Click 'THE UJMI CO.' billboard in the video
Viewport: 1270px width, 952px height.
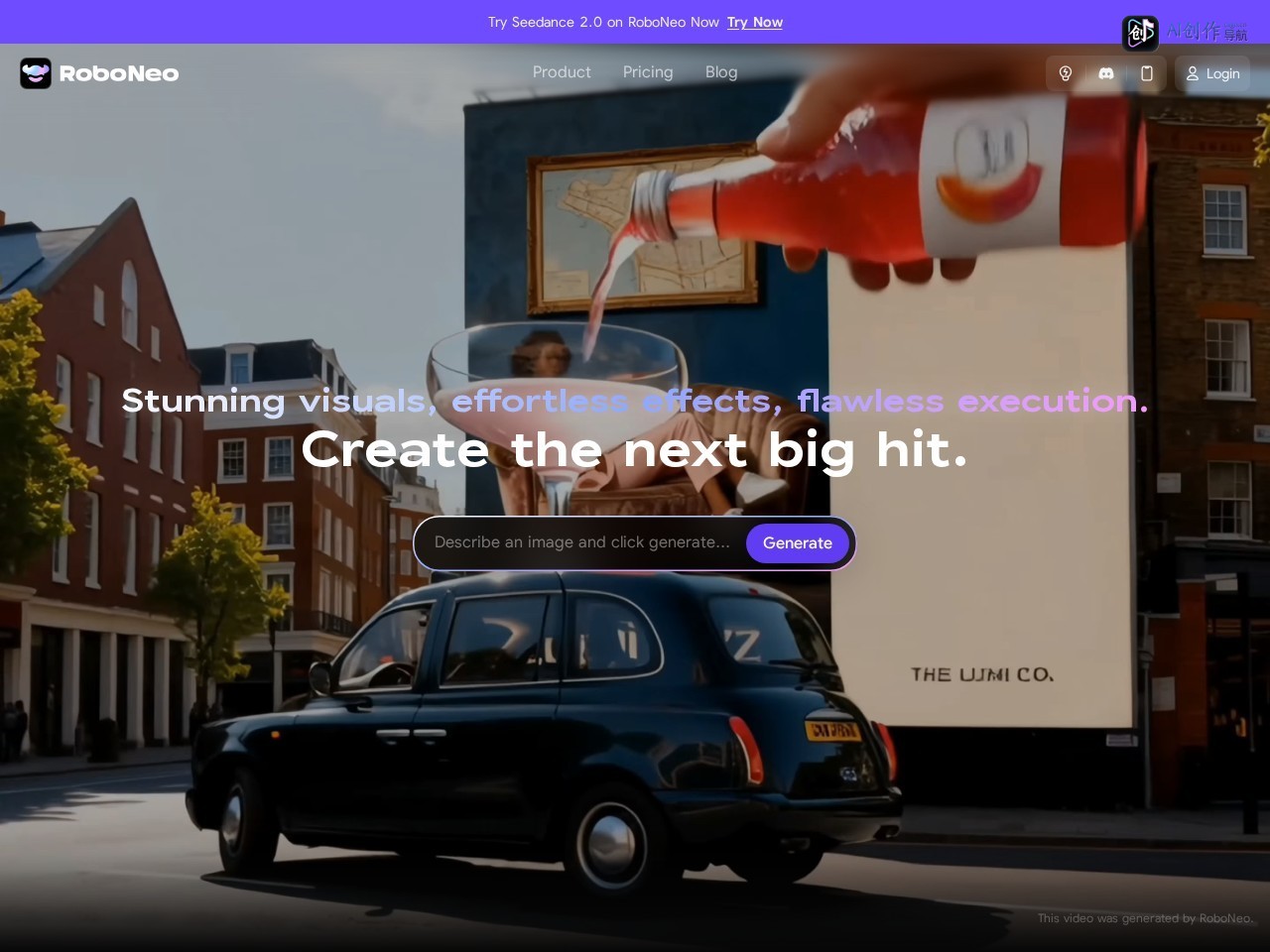pos(982,674)
